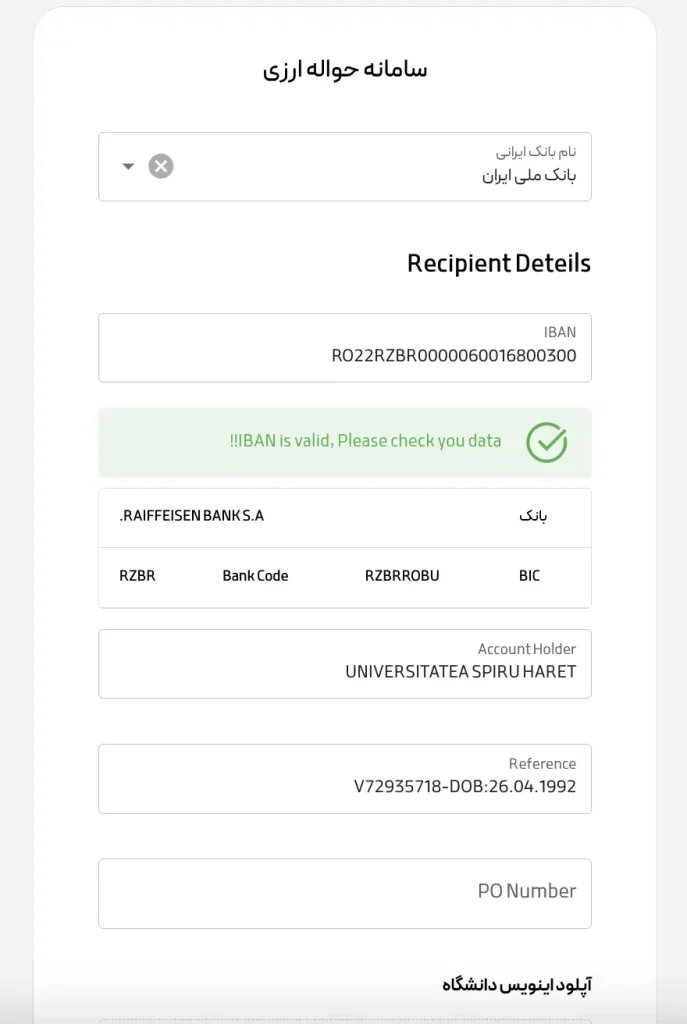
Task: Focus the IBAN input field
Action: [345, 347]
